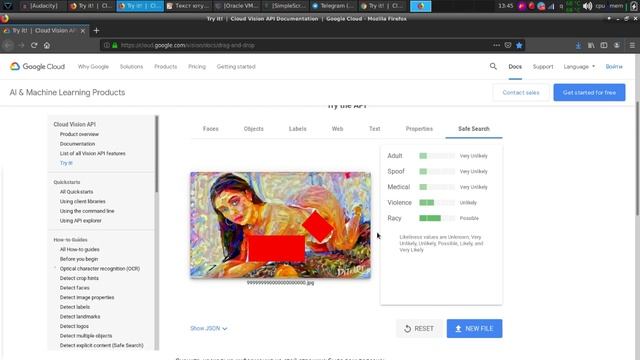
Task: Click the NEW FILE upload button
Action: (x=474, y=329)
